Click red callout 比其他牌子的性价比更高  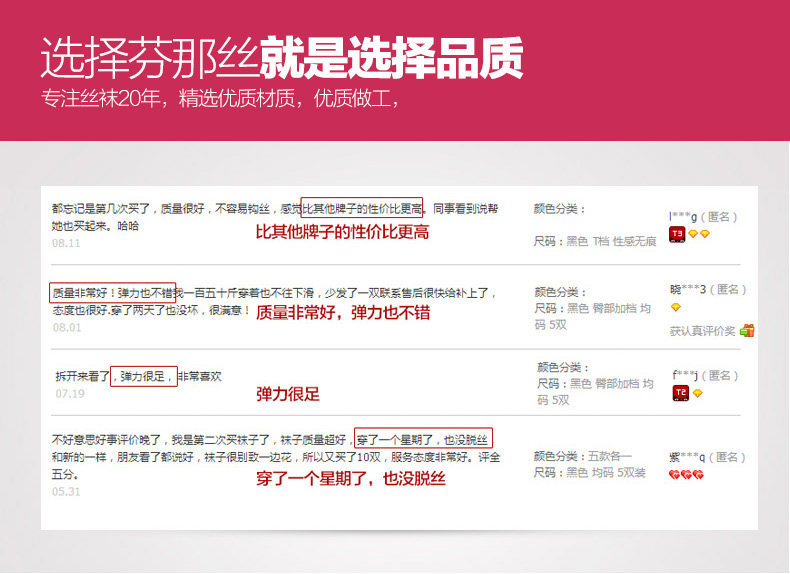[342, 232]
